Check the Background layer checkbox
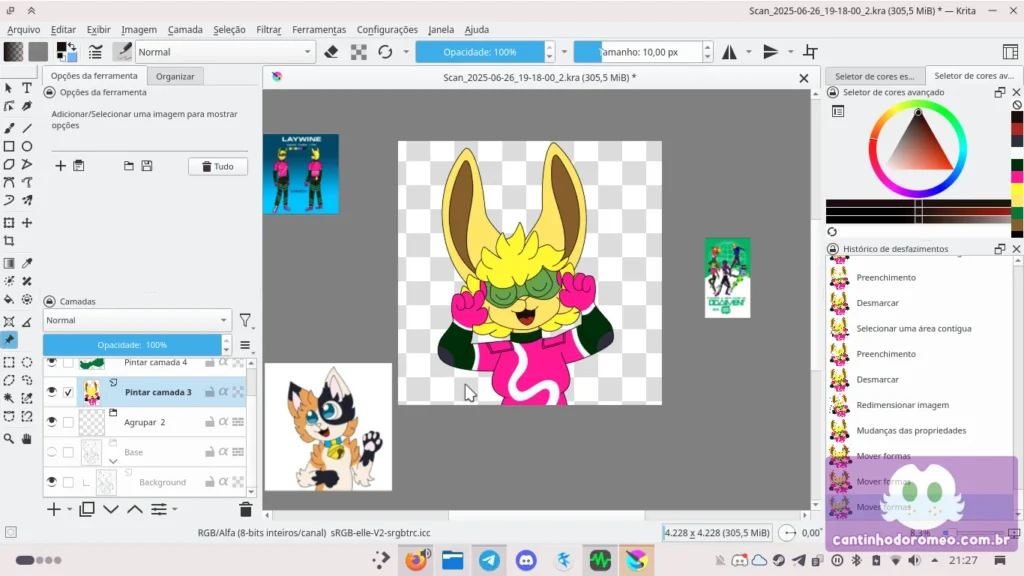This screenshot has height=576, width=1024. point(68,482)
